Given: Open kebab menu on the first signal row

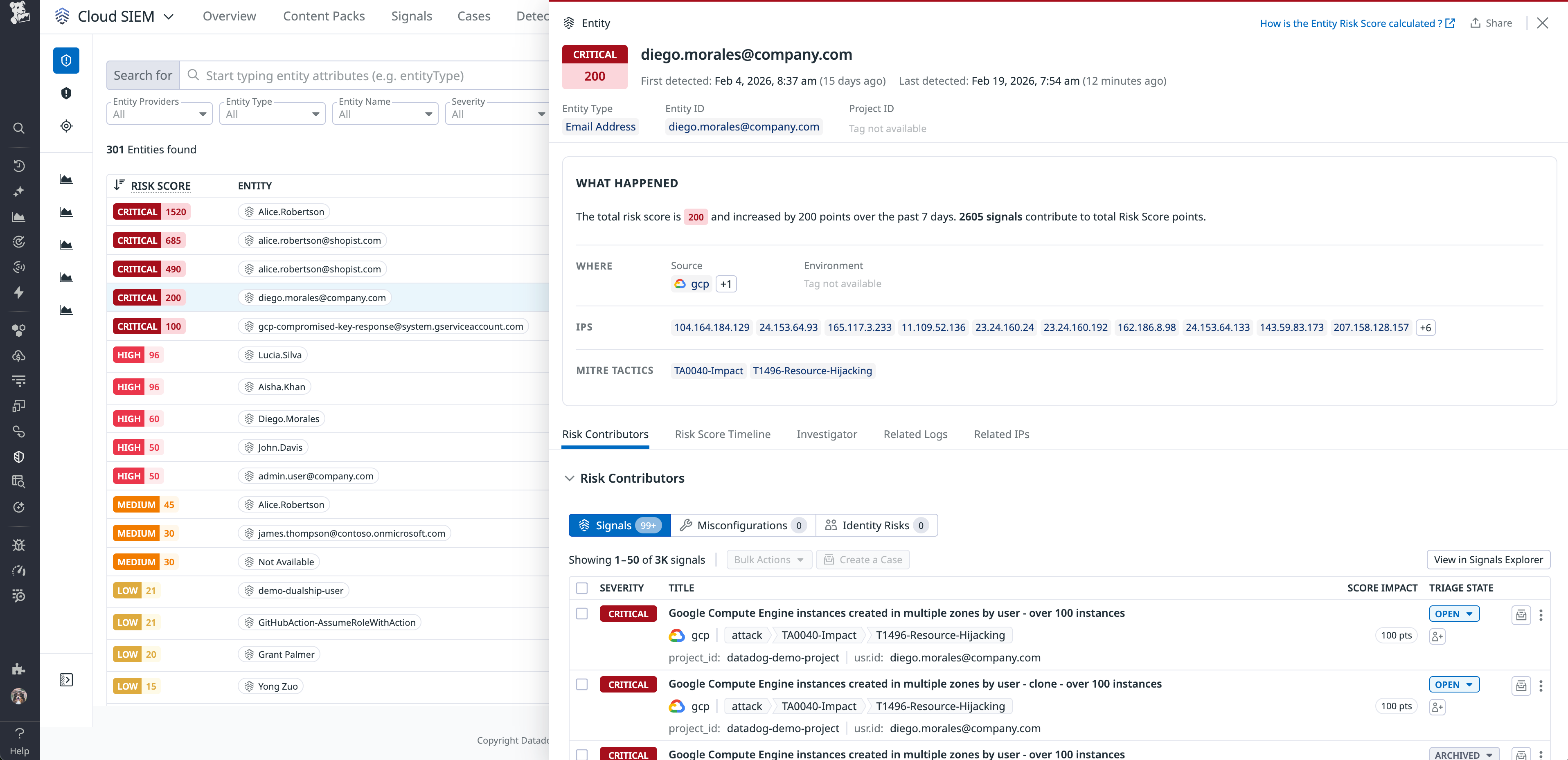Looking at the screenshot, I should pos(1541,615).
